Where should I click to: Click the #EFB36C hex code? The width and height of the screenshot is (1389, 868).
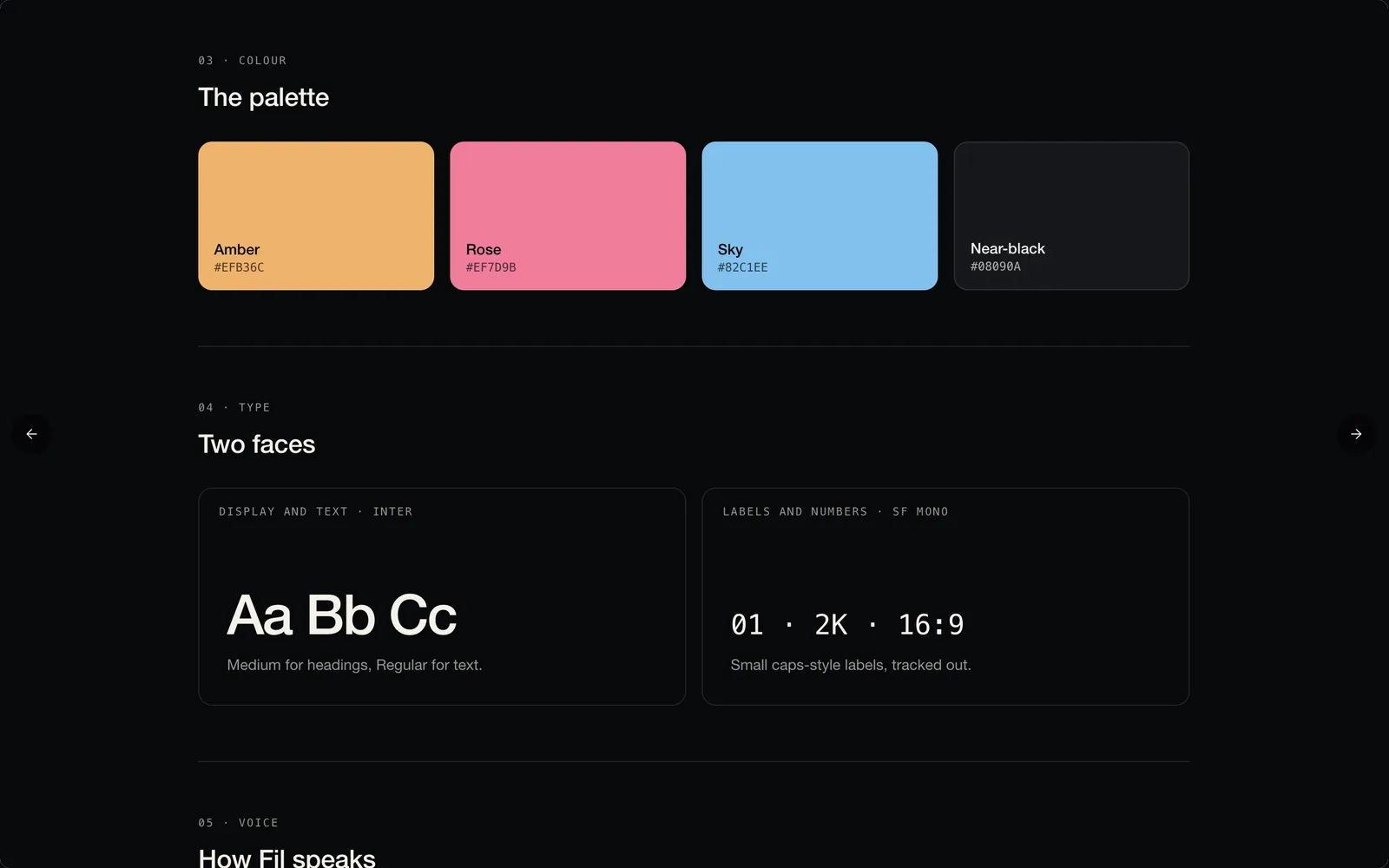point(239,267)
